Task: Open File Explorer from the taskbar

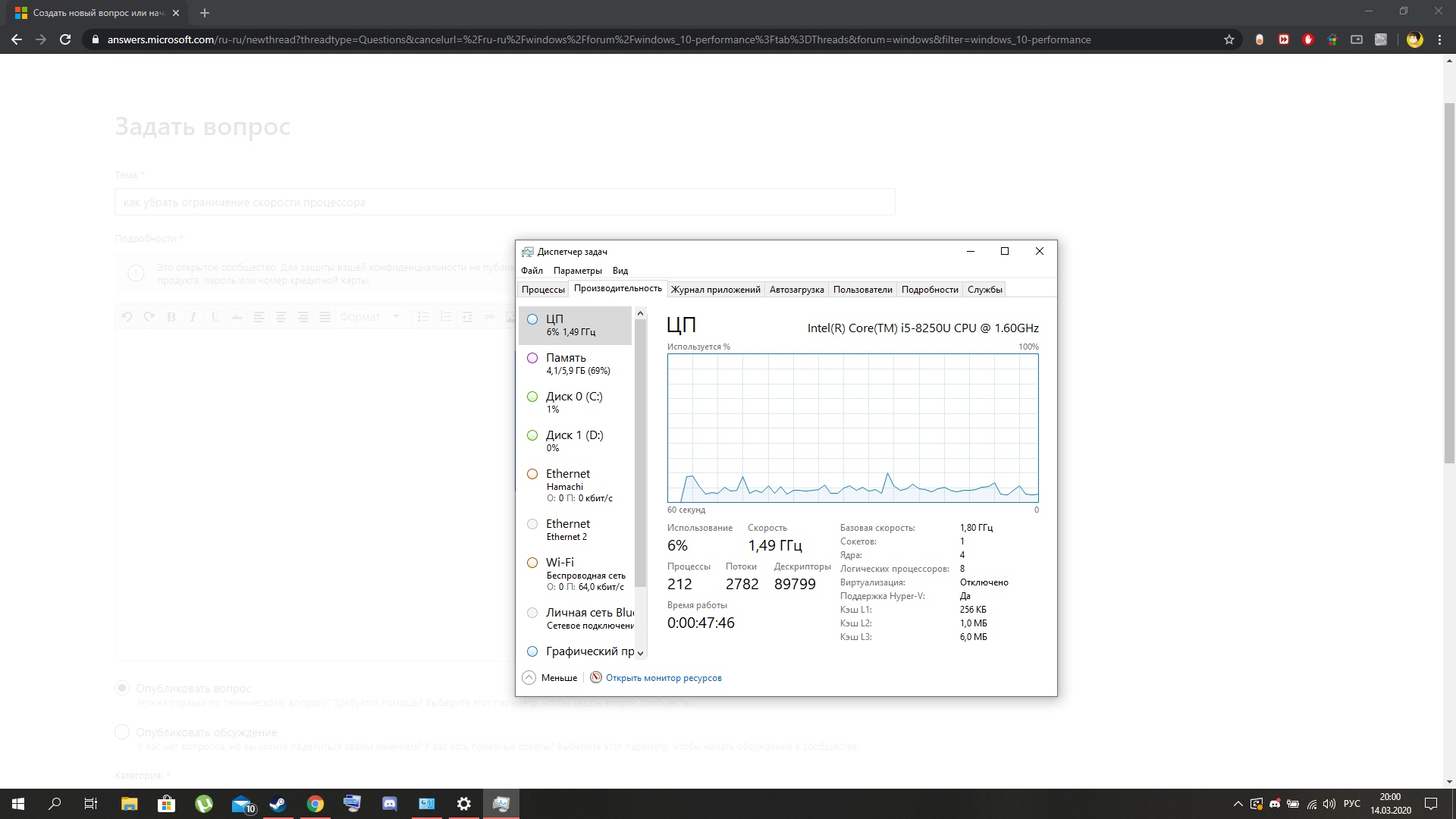Action: [x=129, y=804]
